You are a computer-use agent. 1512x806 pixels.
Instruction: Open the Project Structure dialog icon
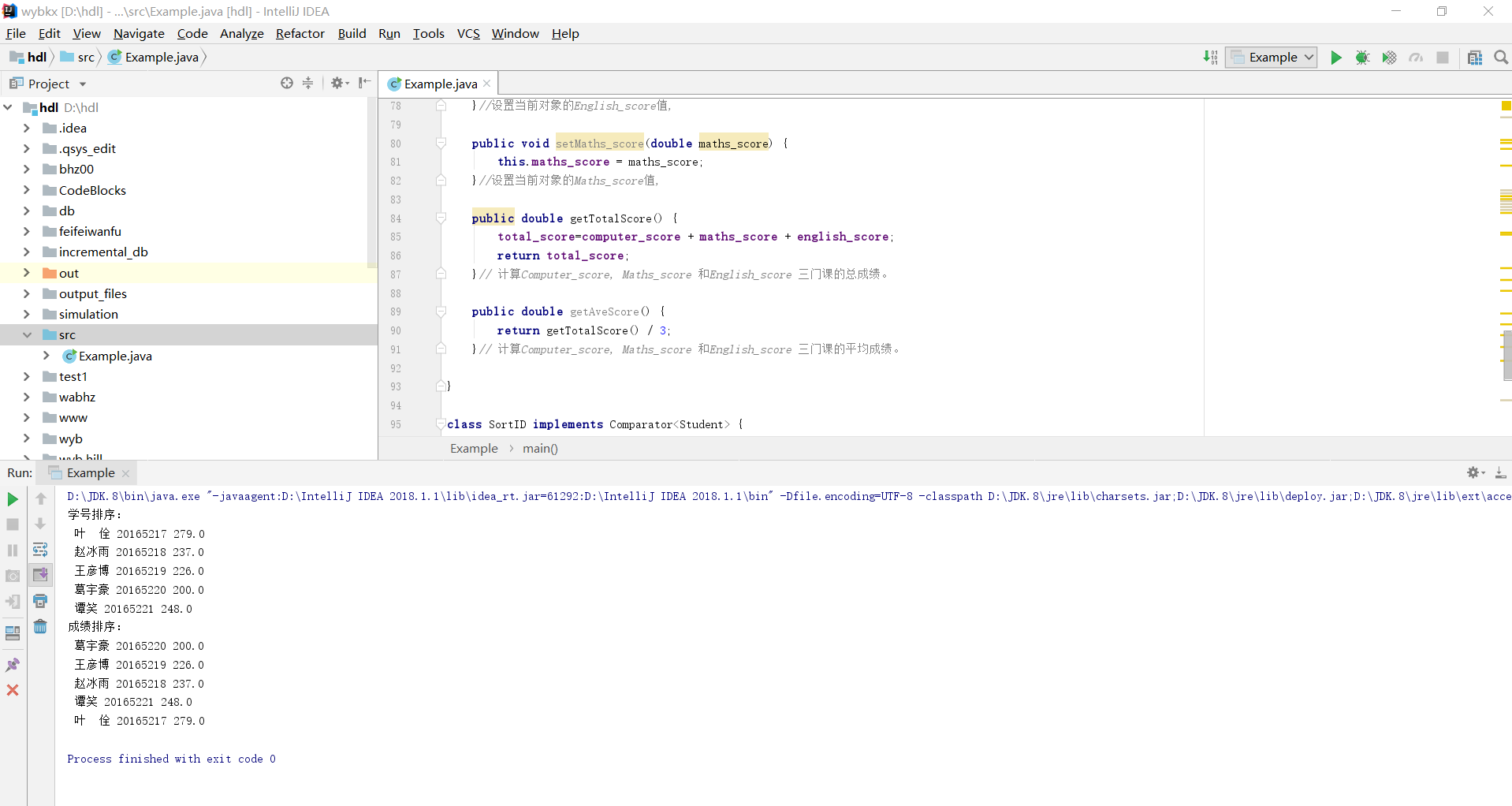pyautogui.click(x=1475, y=58)
